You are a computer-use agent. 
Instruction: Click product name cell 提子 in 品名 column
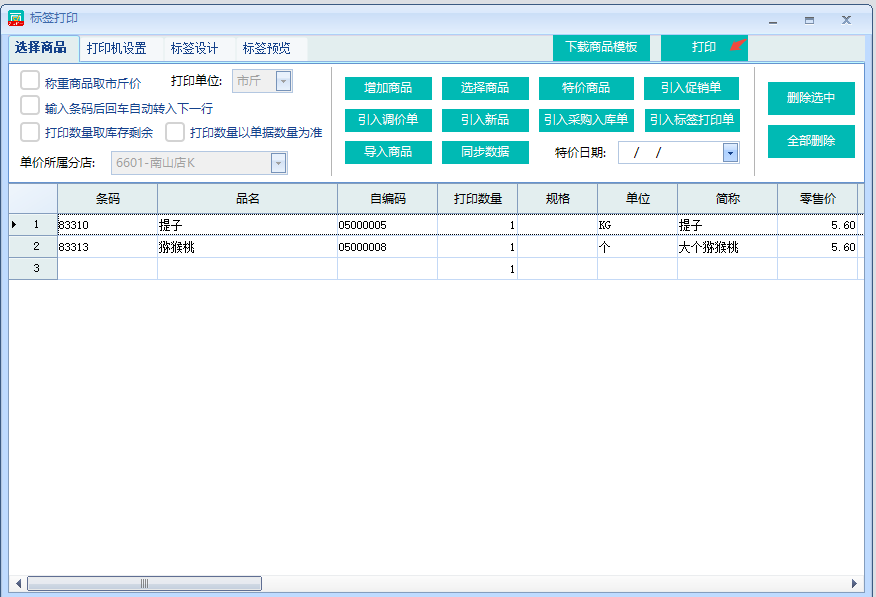247,225
